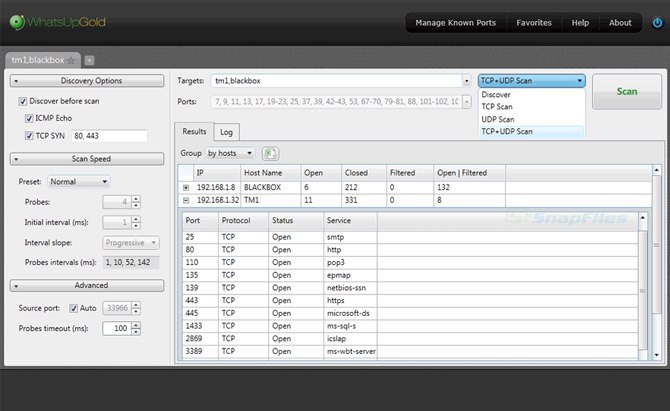Click the WhatsUpGold logo
670x411 pixels.
click(58, 22)
